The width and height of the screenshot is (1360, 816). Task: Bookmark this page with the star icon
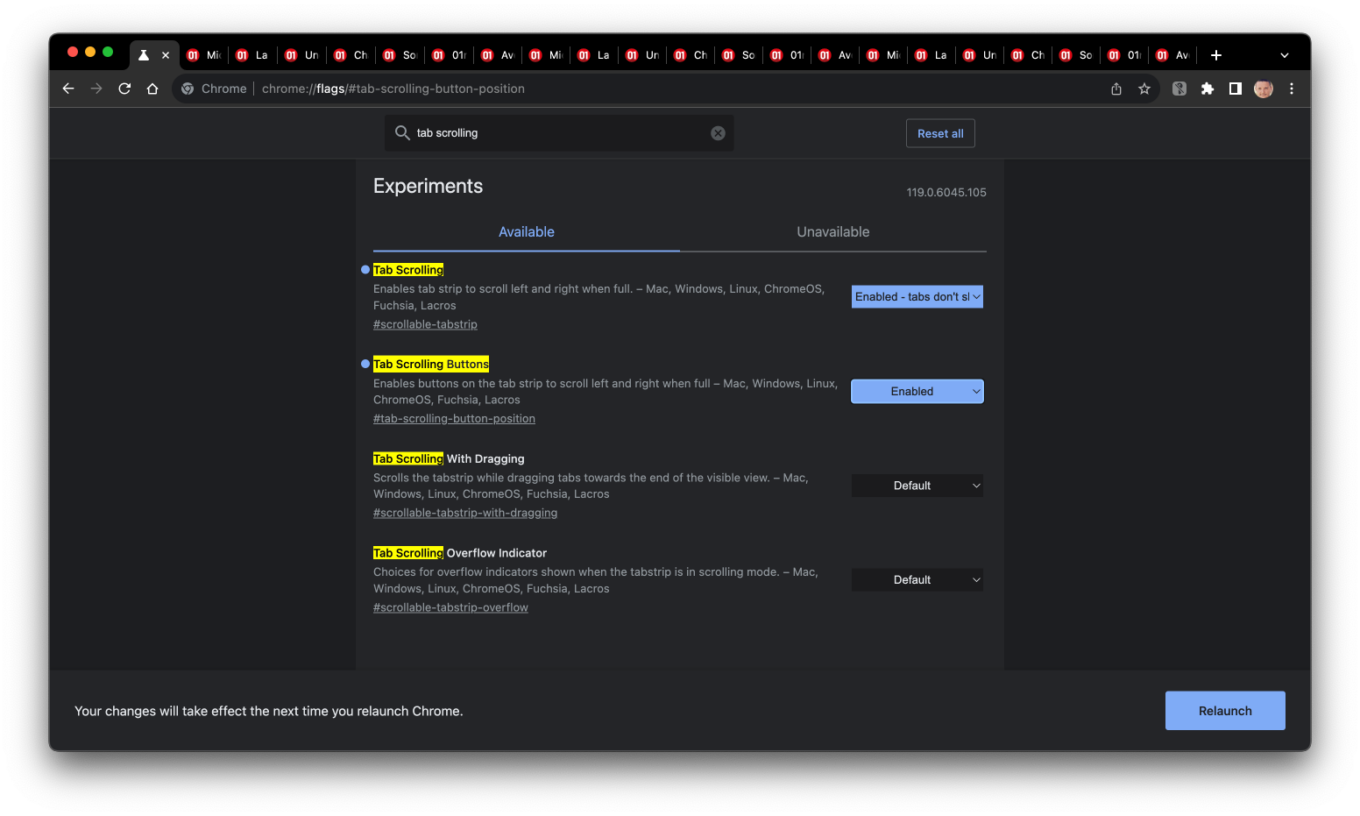pyautogui.click(x=1144, y=88)
